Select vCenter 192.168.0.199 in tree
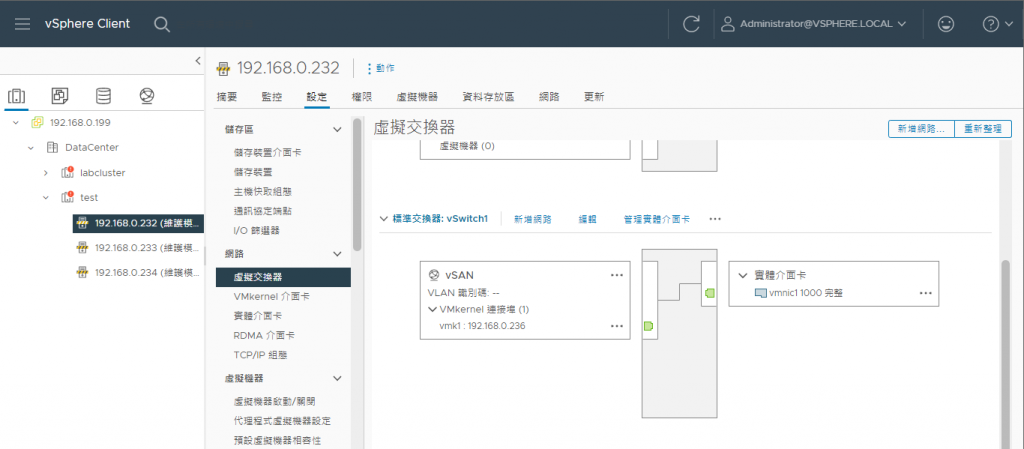The width and height of the screenshot is (1024, 449). 82,123
